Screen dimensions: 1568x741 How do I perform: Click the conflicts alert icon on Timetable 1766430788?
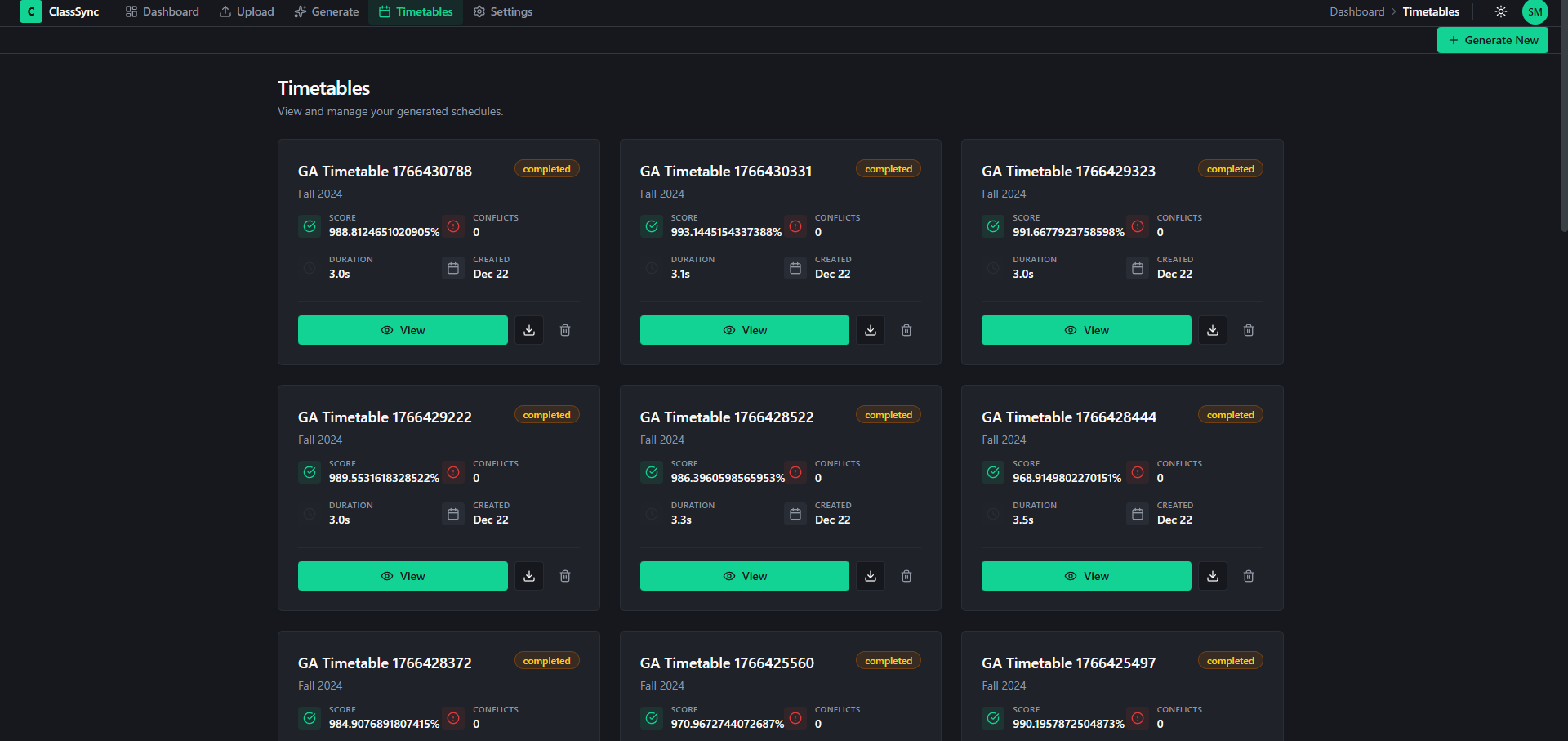click(x=453, y=226)
